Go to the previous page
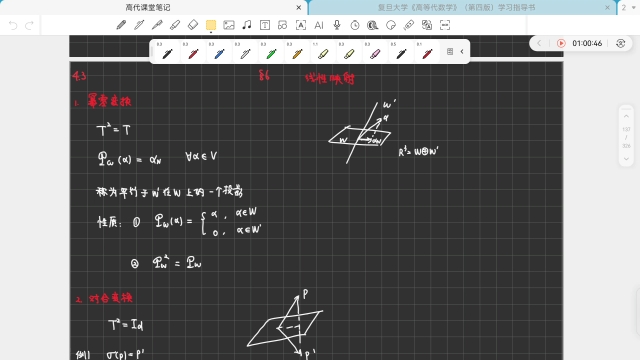 626,116
